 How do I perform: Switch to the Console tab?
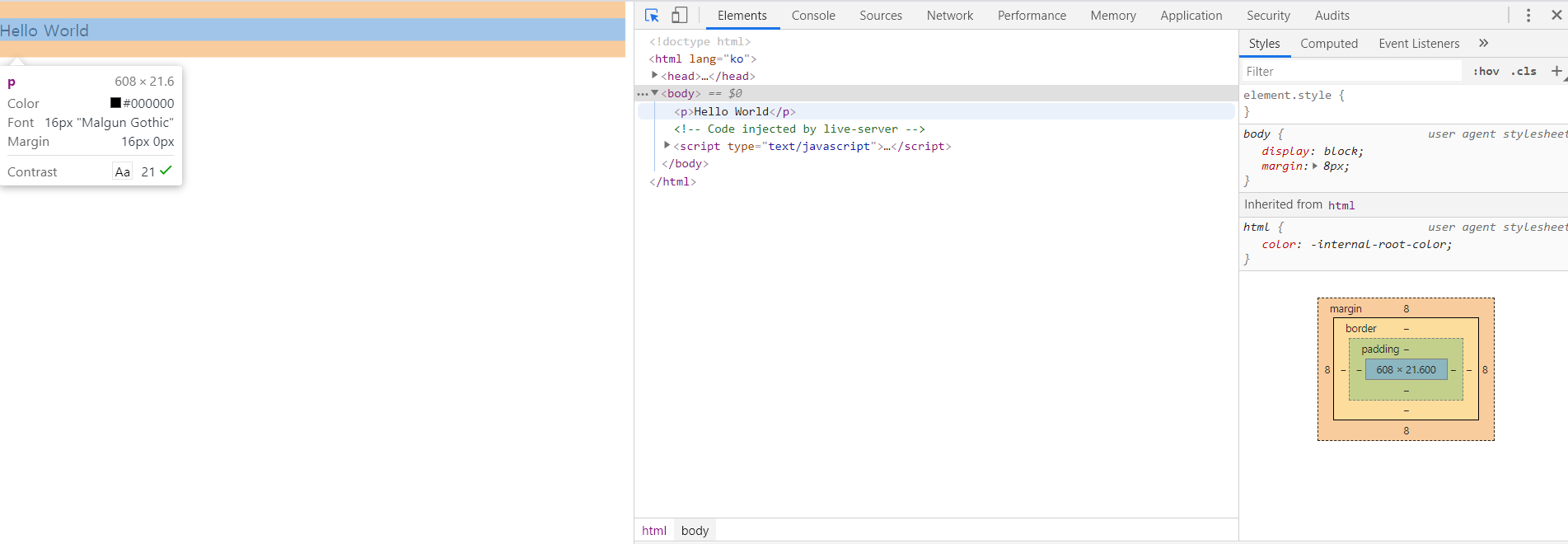(x=813, y=15)
